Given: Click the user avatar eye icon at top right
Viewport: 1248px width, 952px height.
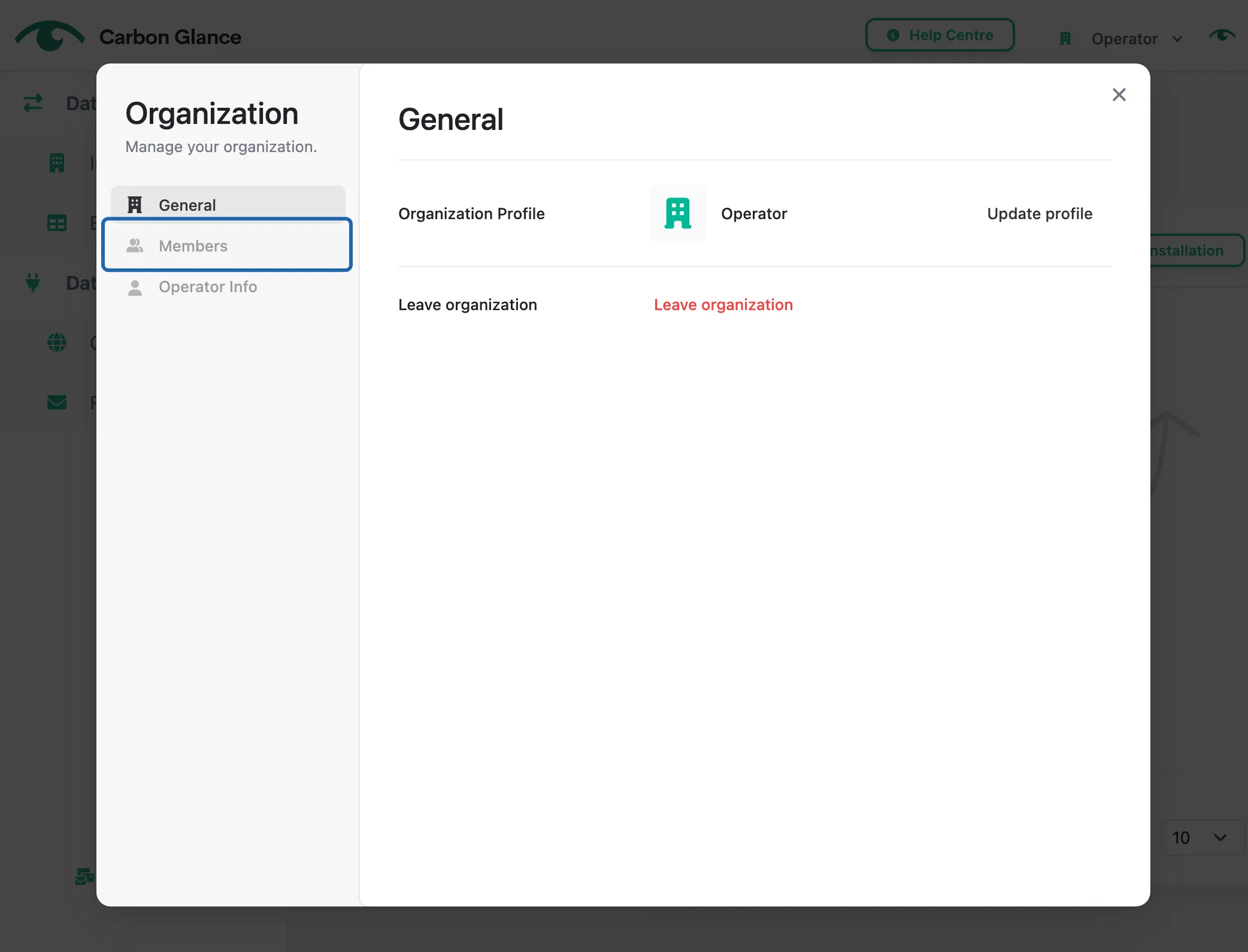Looking at the screenshot, I should (1222, 36).
